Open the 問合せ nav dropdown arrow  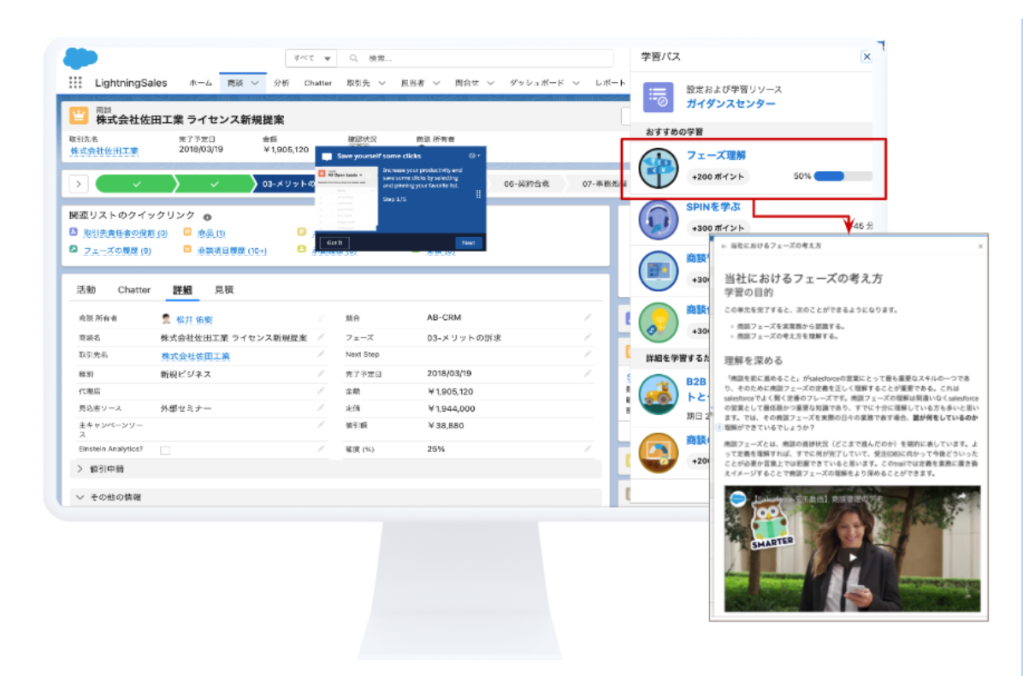[491, 83]
